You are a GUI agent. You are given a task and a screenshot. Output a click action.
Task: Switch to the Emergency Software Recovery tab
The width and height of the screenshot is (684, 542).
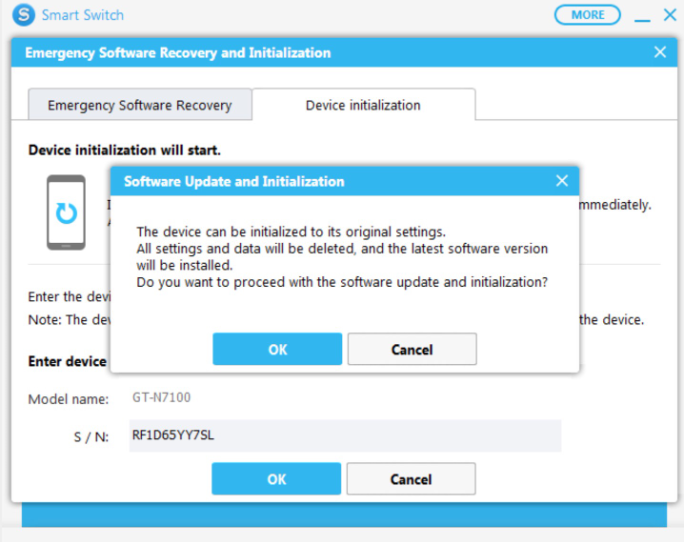(140, 105)
